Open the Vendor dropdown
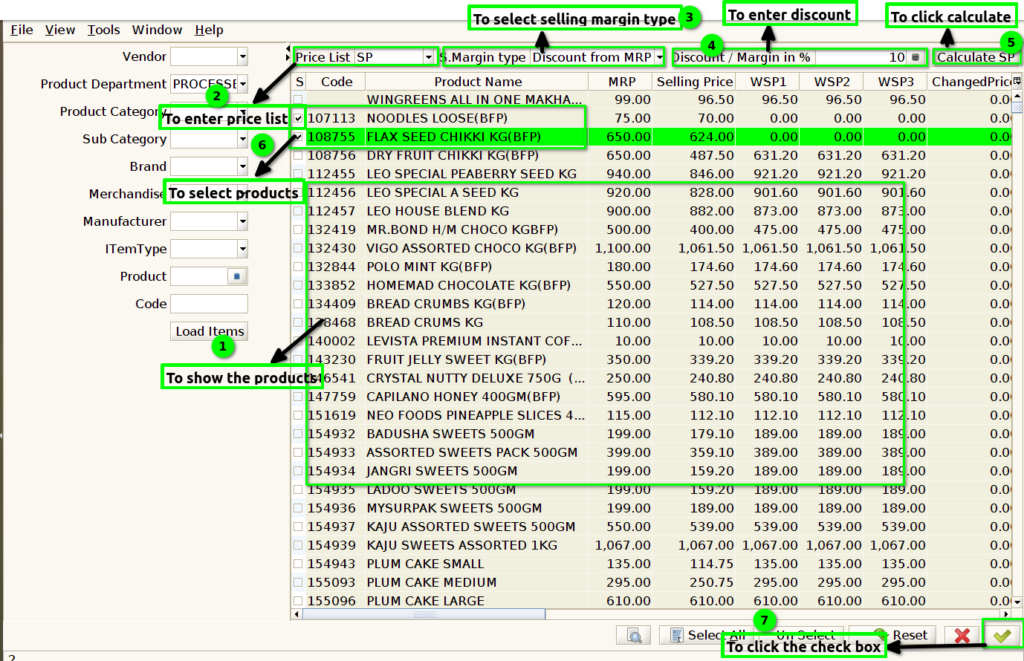The width and height of the screenshot is (1024, 661). (242, 57)
